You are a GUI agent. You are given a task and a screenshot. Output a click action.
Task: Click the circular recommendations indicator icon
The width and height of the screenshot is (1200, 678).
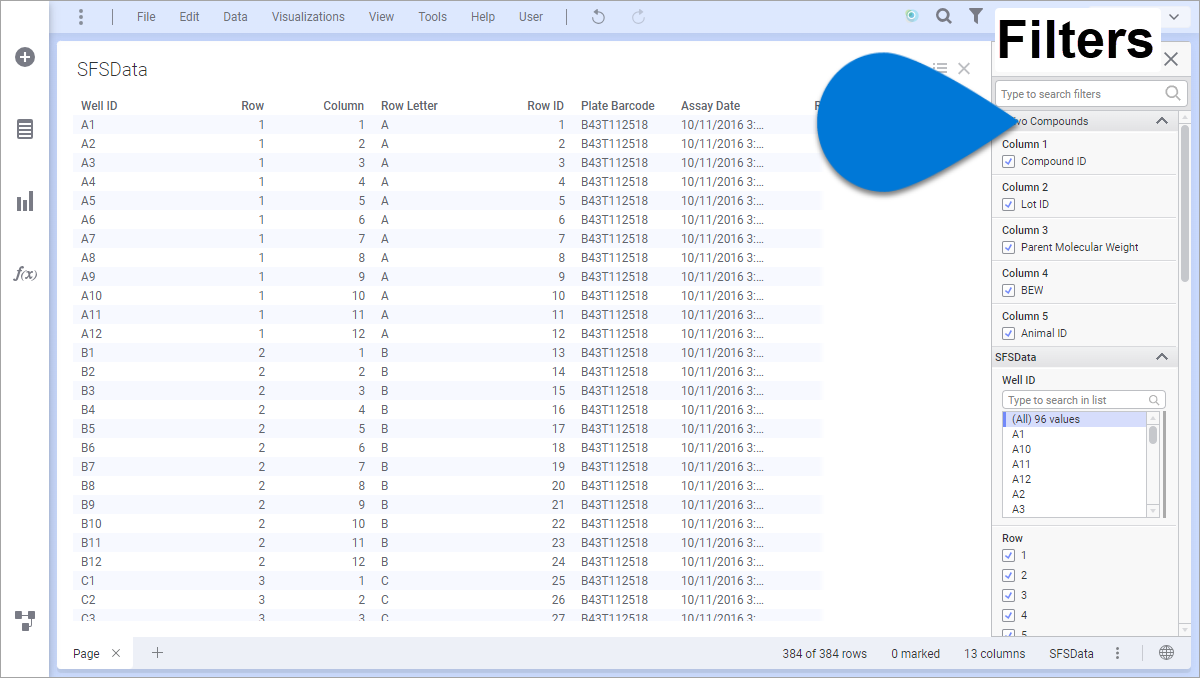point(911,16)
